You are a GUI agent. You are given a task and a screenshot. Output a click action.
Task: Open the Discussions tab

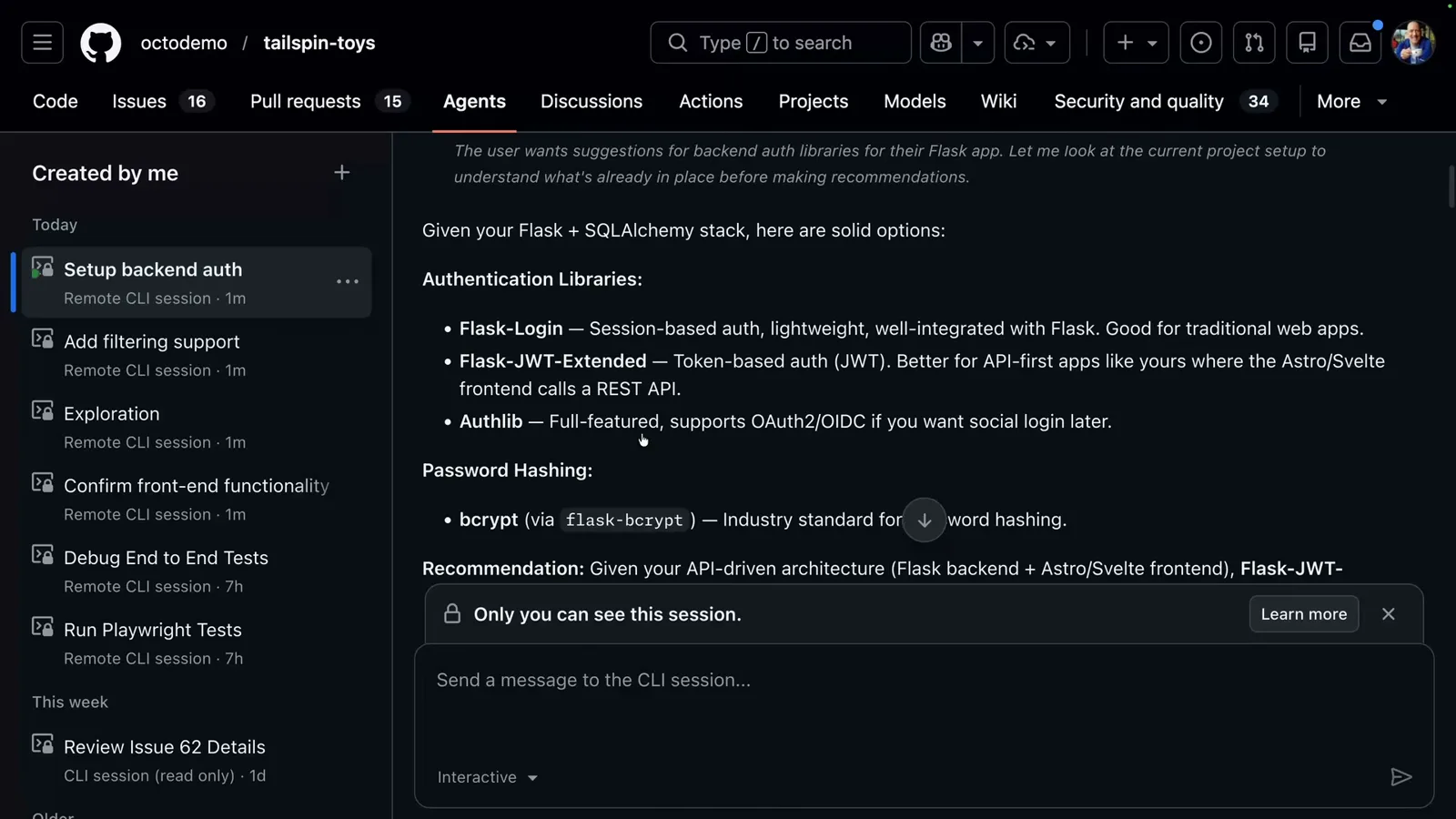(591, 101)
